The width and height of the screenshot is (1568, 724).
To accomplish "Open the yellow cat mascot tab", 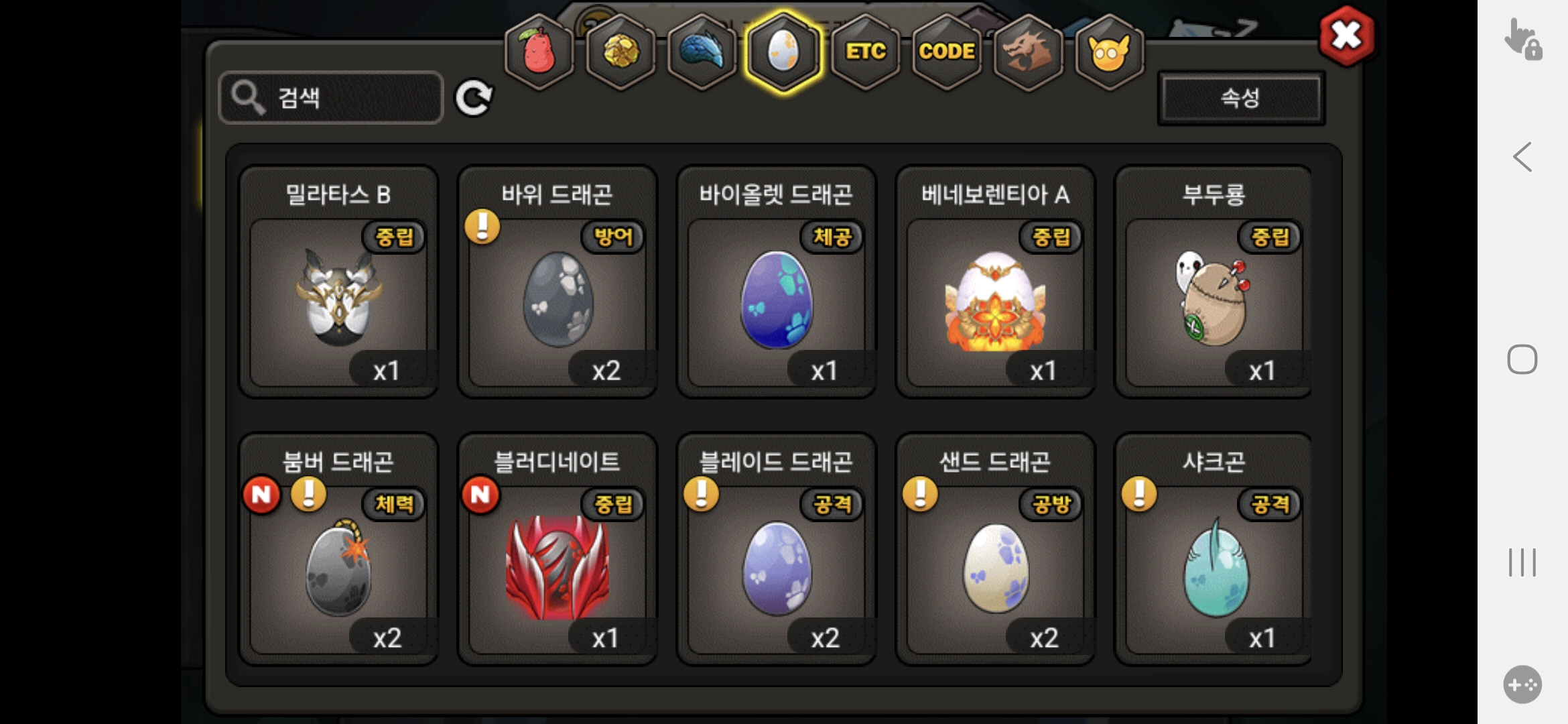I will click(x=1110, y=52).
